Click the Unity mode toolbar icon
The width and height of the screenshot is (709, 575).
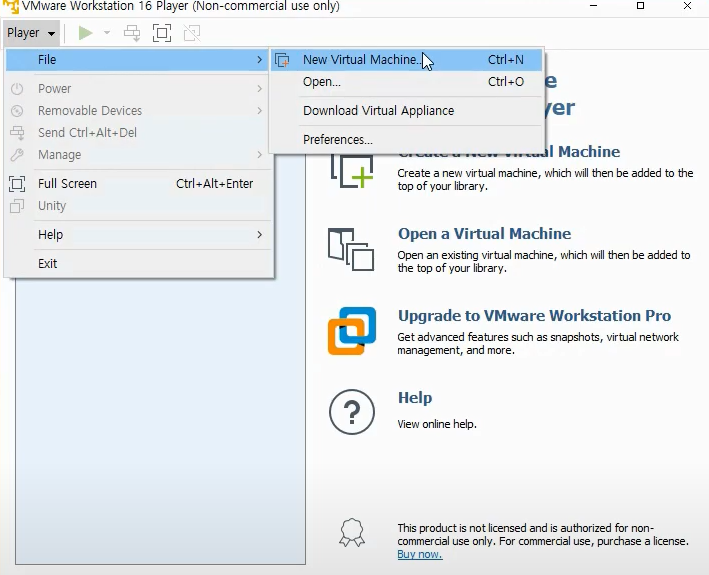click(x=192, y=33)
